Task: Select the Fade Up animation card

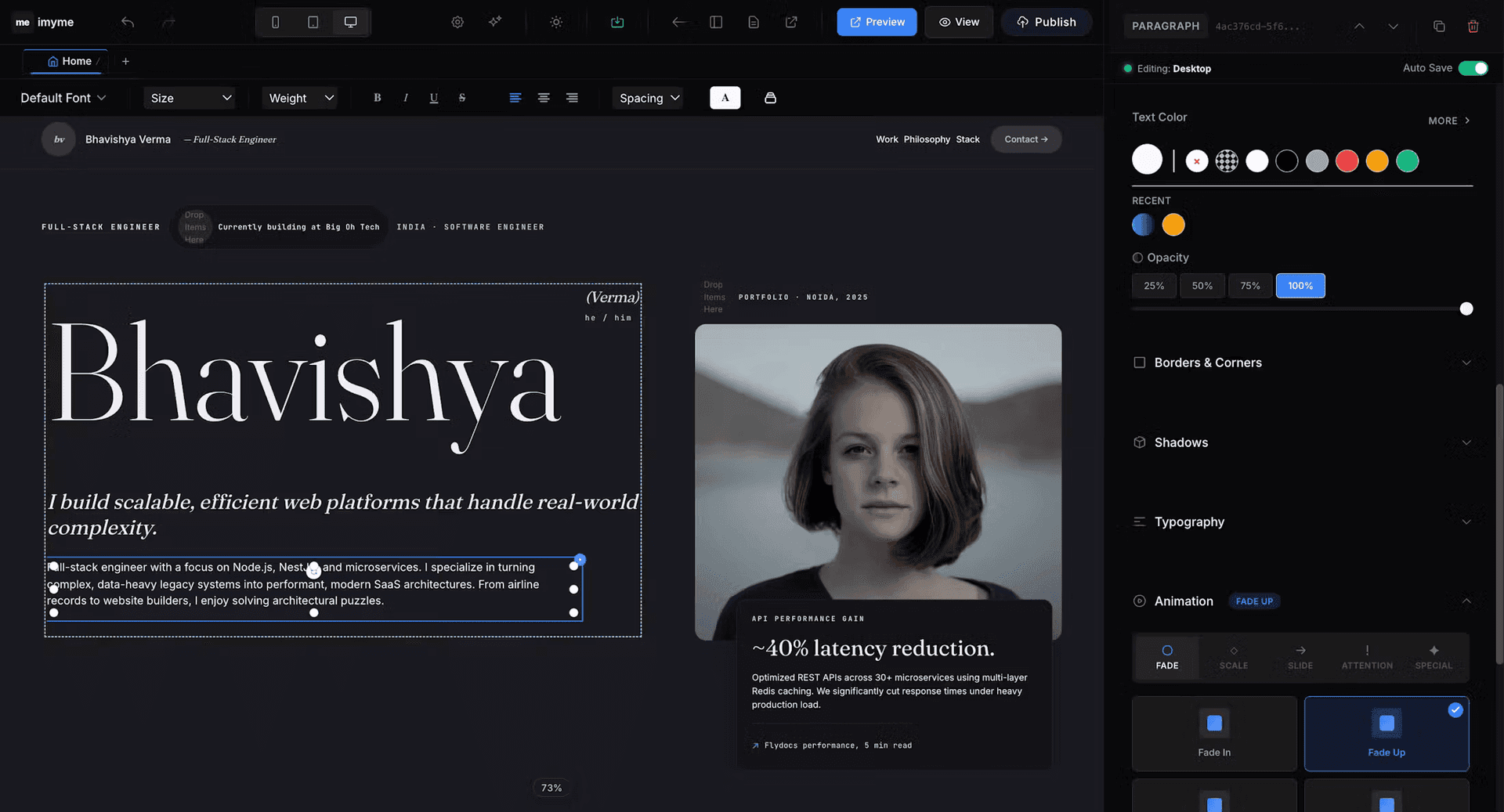Action: point(1386,734)
